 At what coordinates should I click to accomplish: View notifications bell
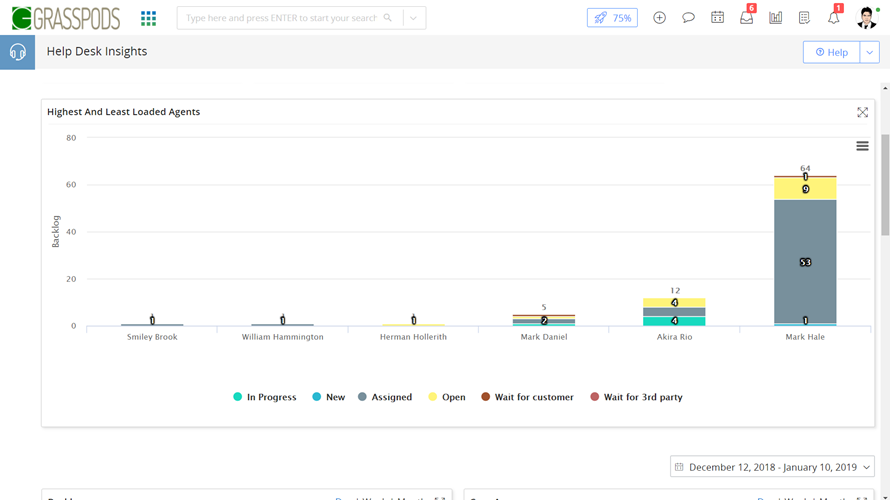point(833,18)
